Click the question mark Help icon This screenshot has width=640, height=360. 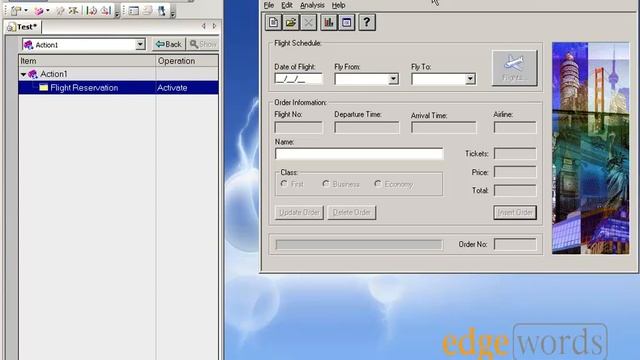[x=367, y=22]
